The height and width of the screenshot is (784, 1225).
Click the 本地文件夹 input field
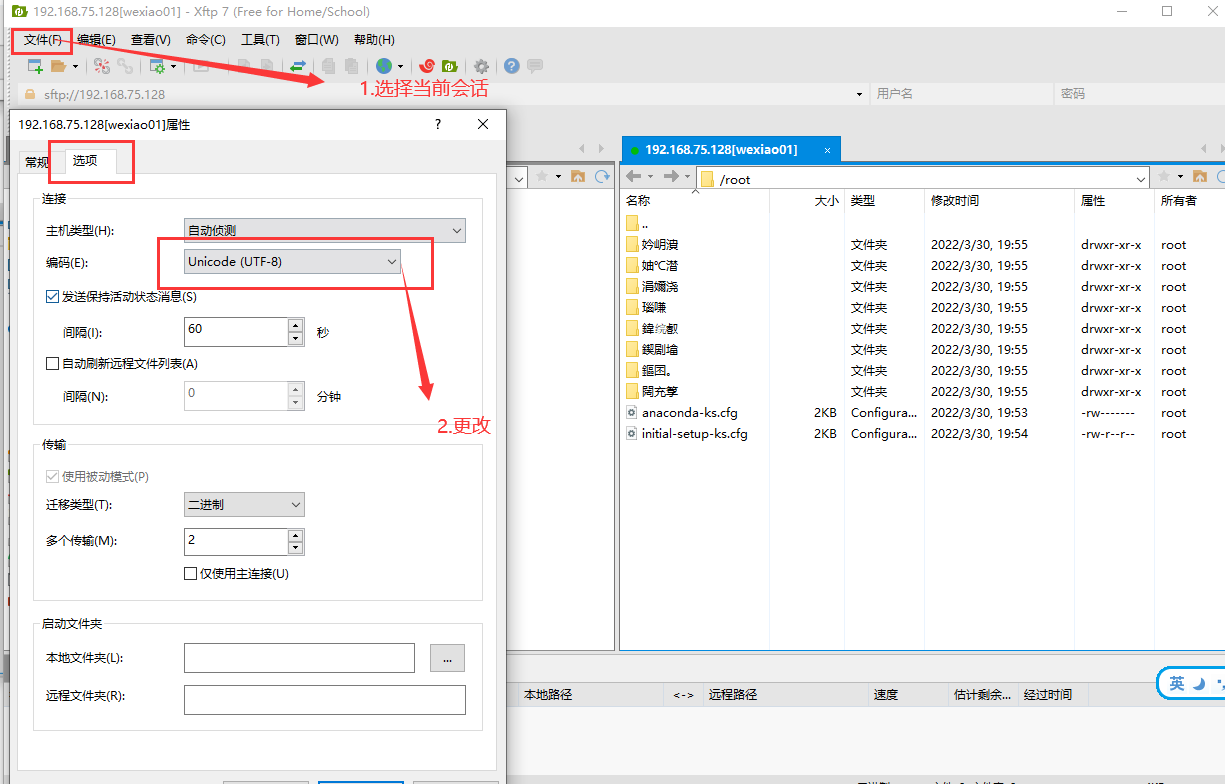pos(299,657)
